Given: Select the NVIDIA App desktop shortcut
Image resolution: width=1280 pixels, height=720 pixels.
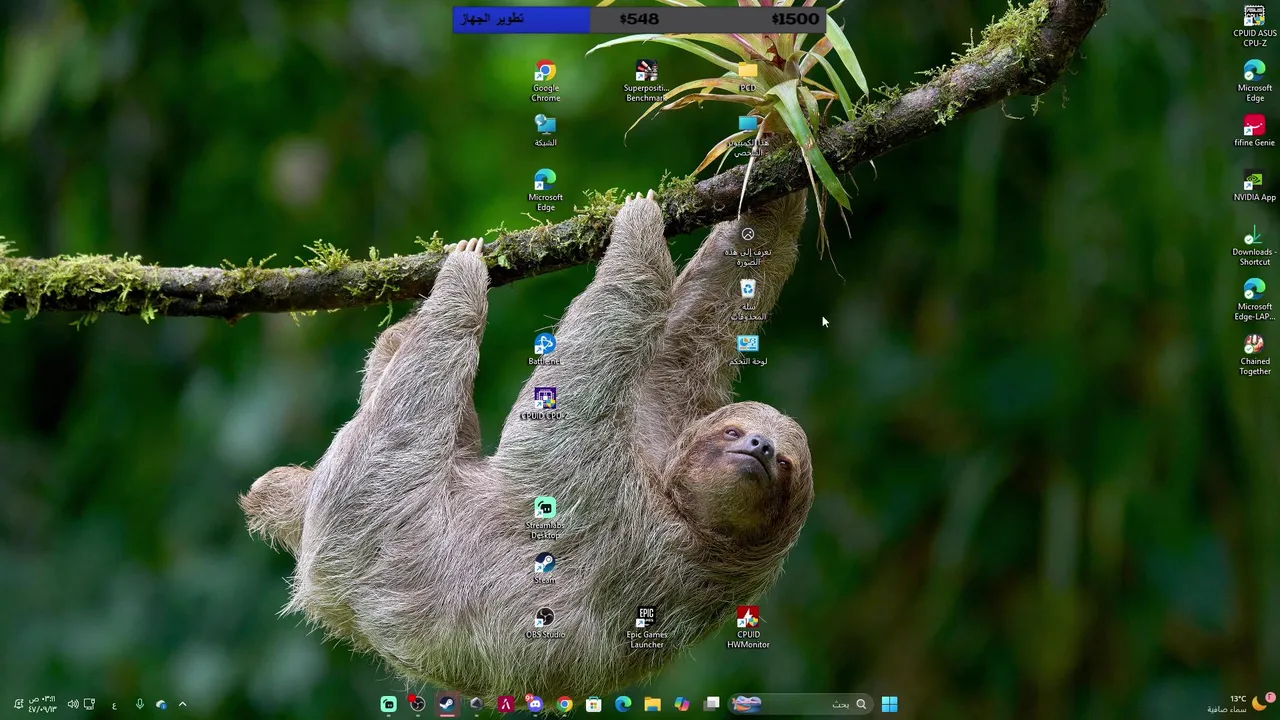Looking at the screenshot, I should coord(1254,186).
